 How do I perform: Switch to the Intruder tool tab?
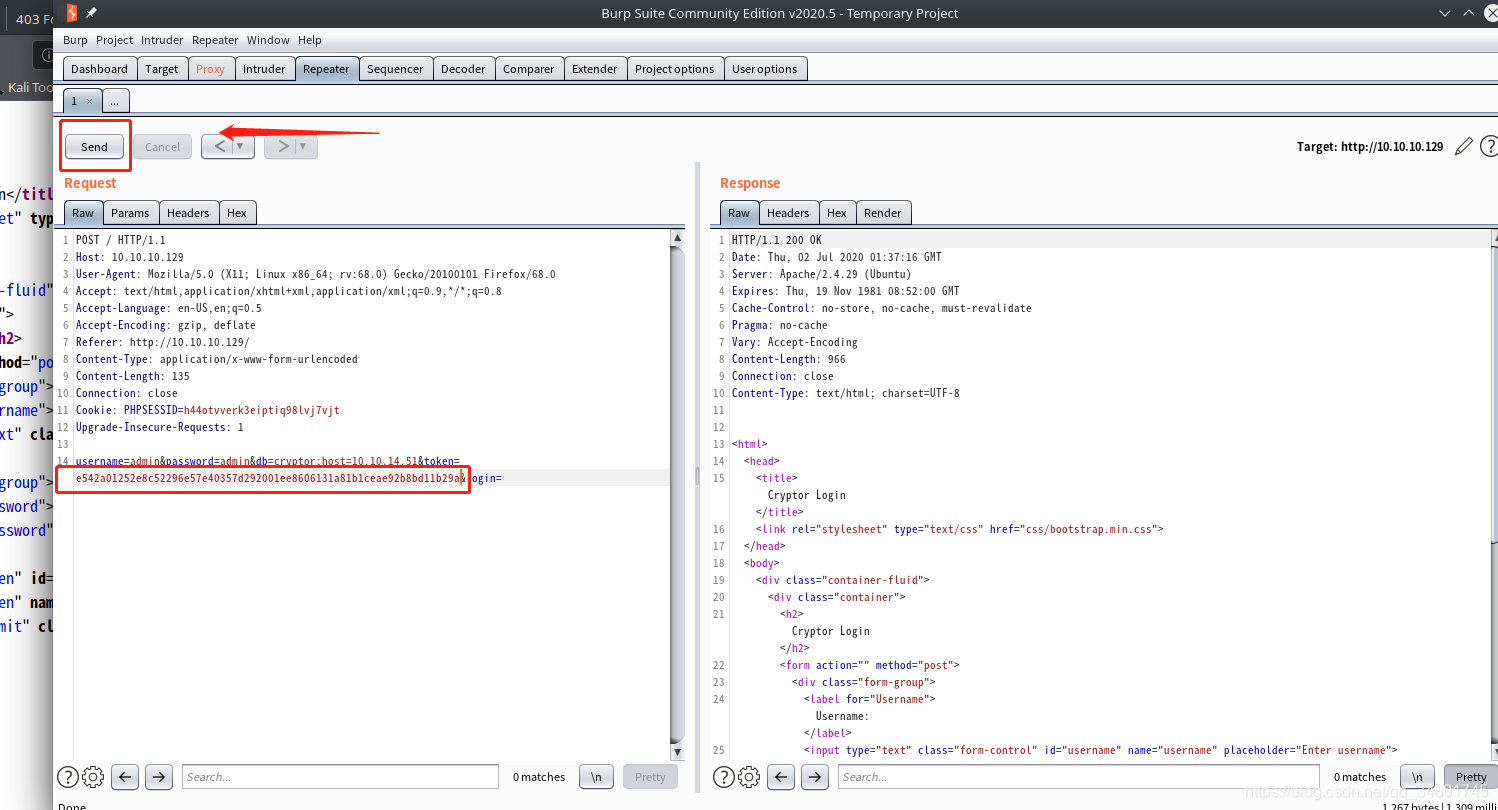coord(264,69)
